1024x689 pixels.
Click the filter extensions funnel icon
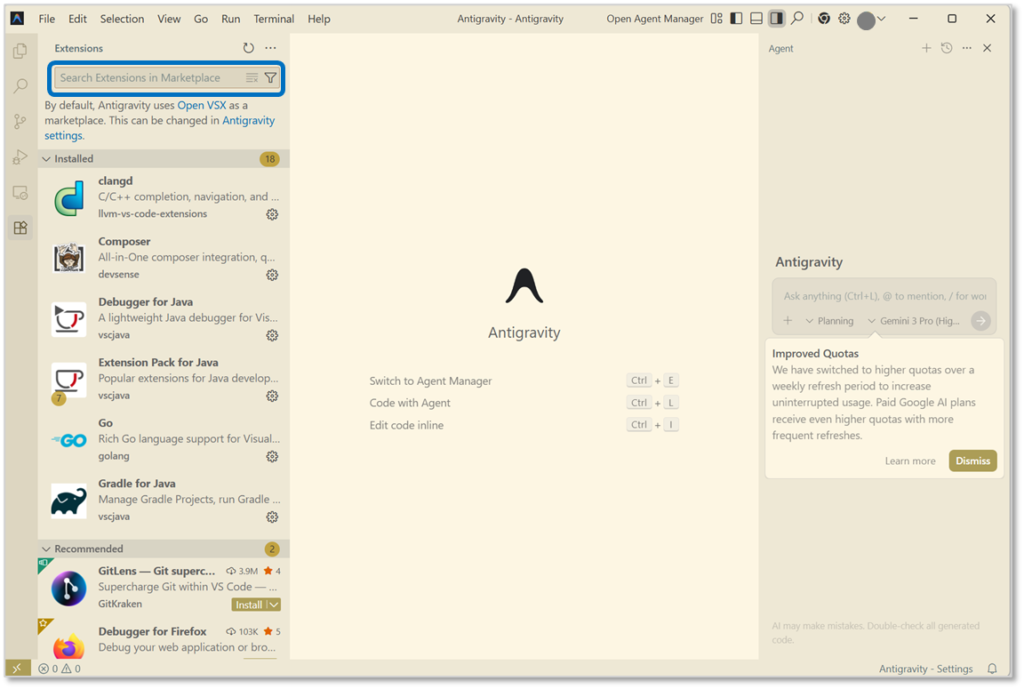coord(270,78)
